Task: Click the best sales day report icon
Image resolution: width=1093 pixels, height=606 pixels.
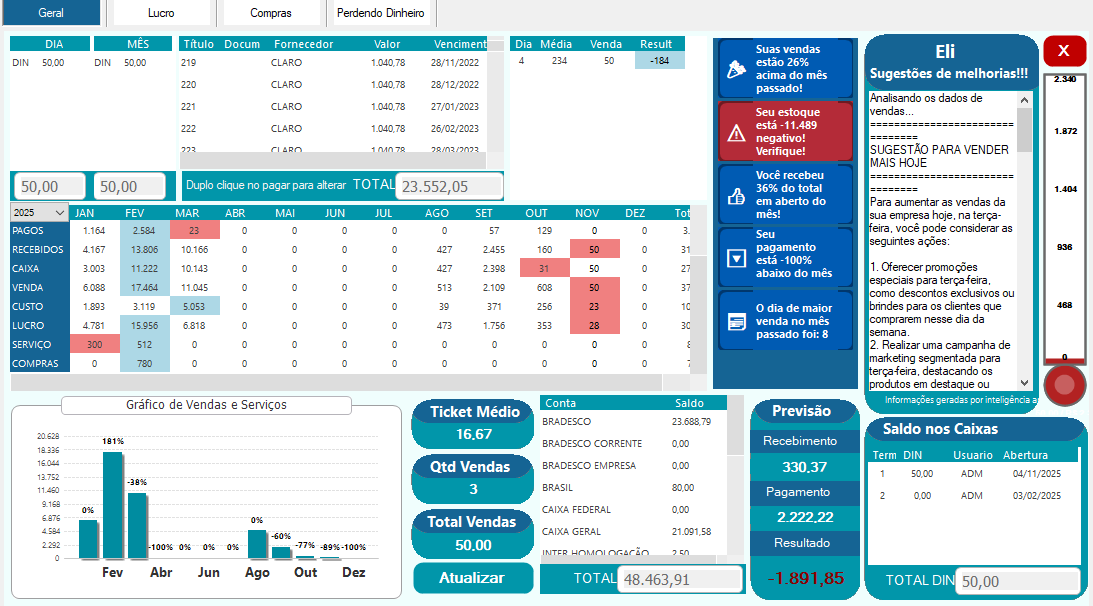Action: [x=736, y=322]
